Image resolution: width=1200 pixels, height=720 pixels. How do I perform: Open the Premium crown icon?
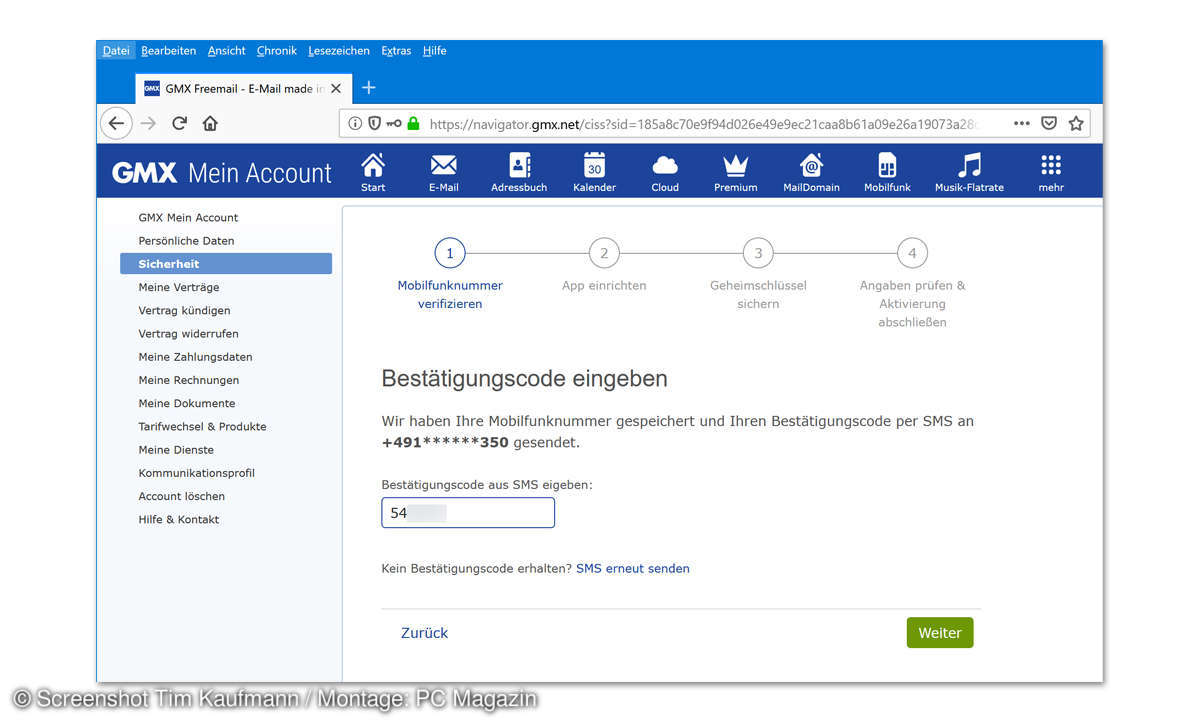pyautogui.click(x=736, y=165)
